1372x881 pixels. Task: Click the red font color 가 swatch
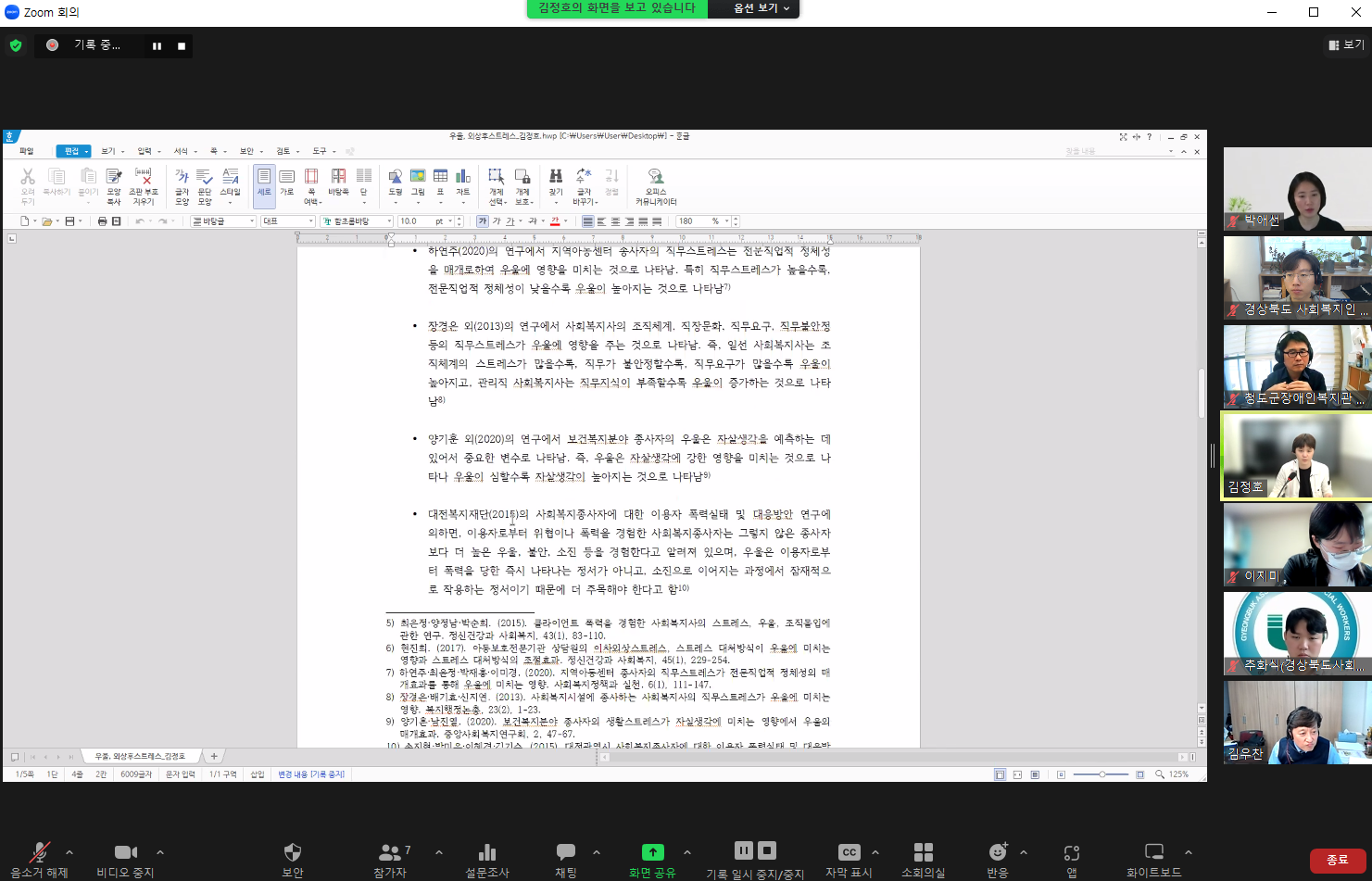point(555,221)
